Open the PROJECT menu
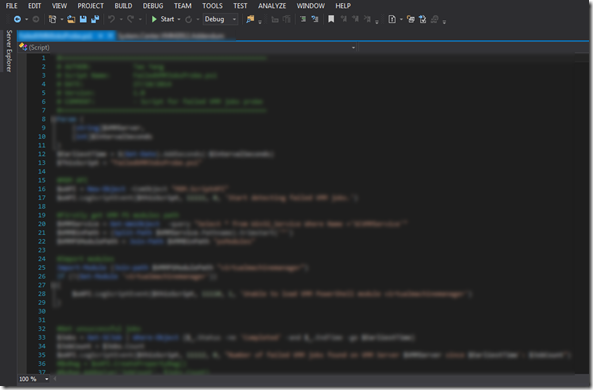This screenshot has width=593, height=390. [x=90, y=6]
